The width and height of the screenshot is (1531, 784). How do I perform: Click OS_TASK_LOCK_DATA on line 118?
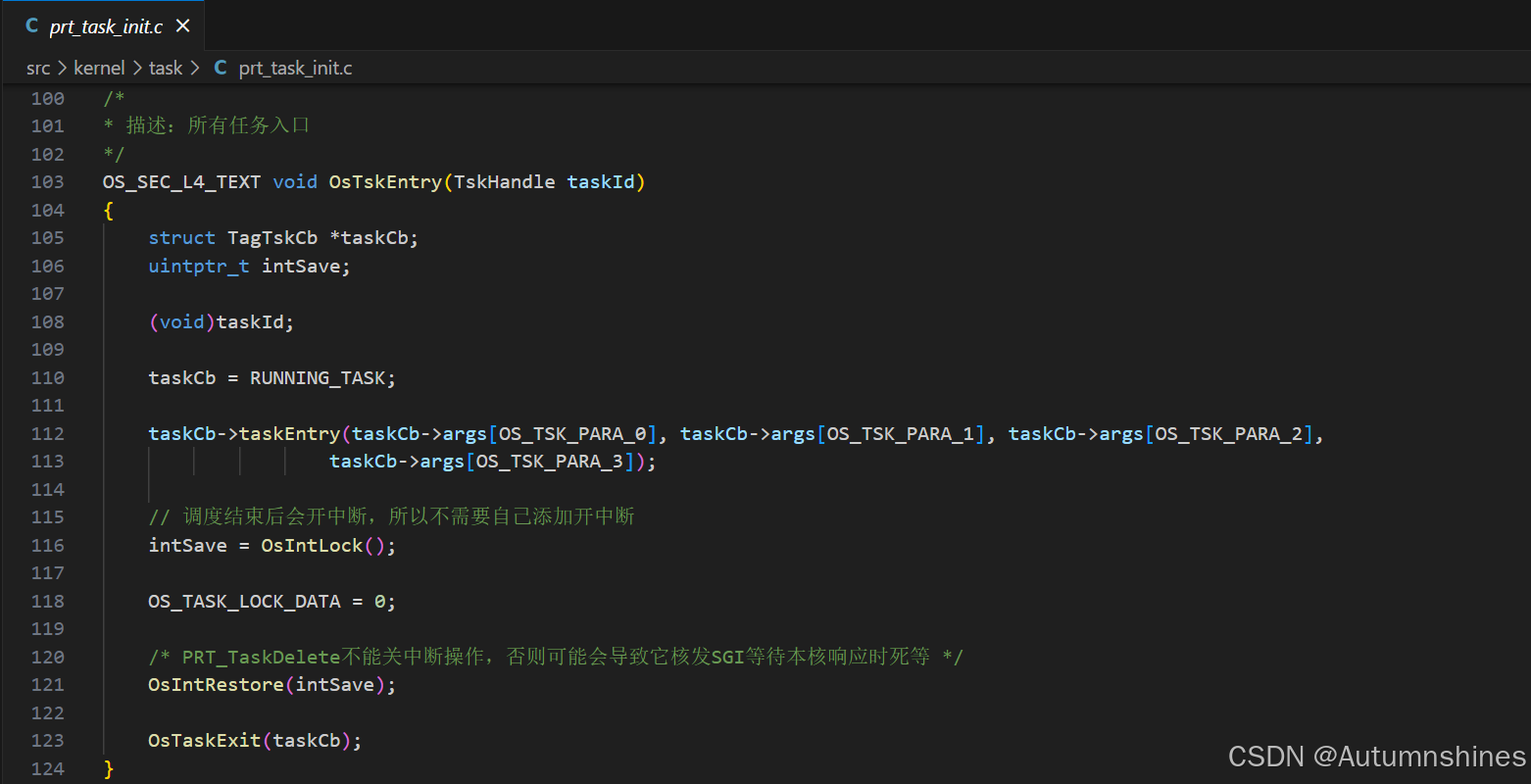[245, 601]
